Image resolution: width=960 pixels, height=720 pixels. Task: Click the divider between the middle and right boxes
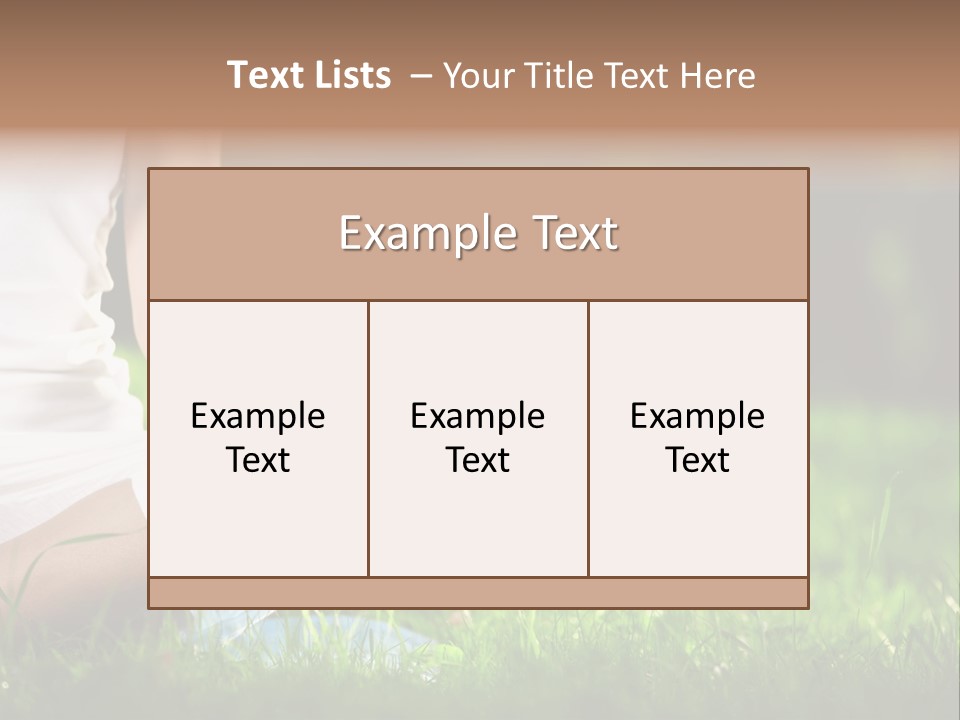(x=588, y=438)
